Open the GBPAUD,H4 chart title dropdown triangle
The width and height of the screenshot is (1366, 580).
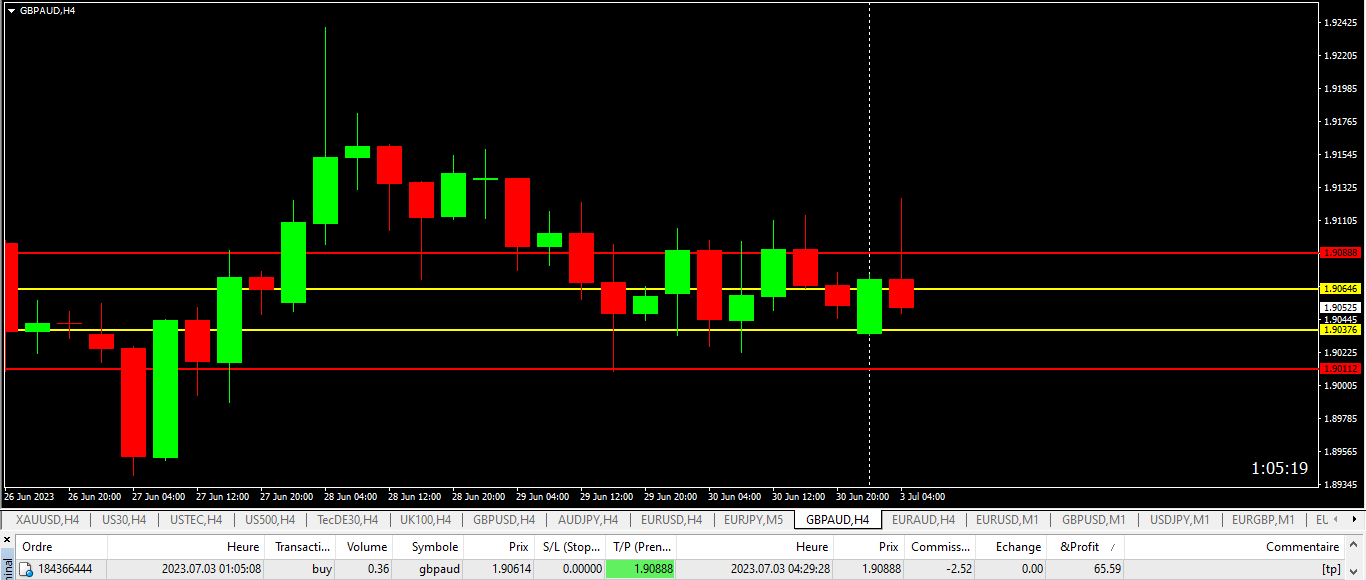[x=11, y=10]
